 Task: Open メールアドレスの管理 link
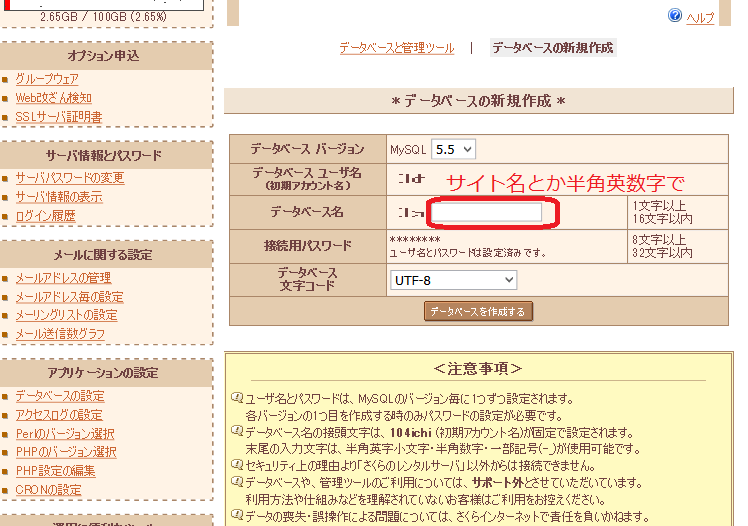point(63,278)
